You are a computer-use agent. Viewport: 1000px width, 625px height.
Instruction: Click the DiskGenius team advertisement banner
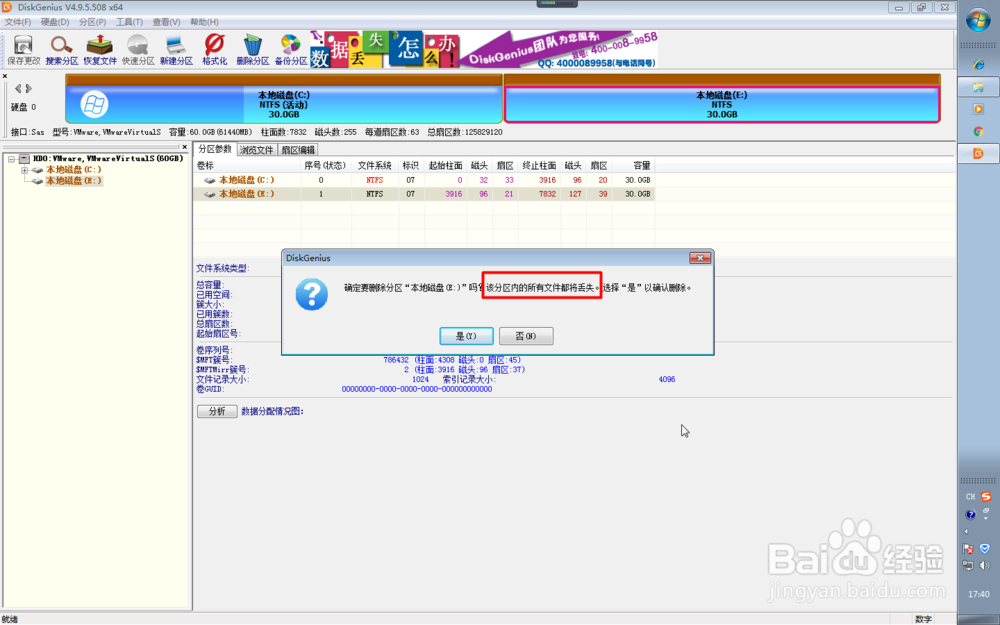[x=484, y=49]
